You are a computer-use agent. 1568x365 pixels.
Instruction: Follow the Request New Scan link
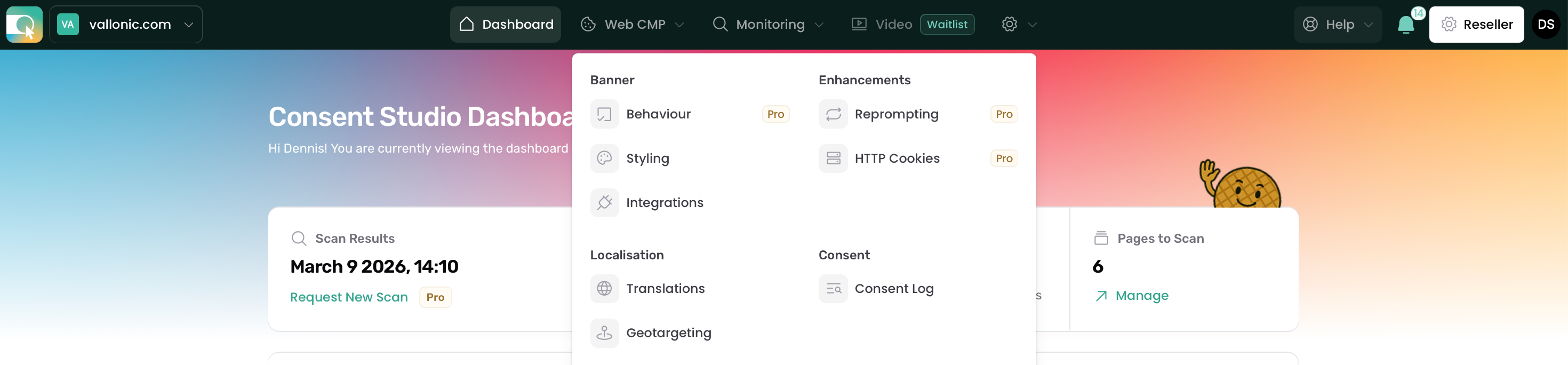click(349, 297)
